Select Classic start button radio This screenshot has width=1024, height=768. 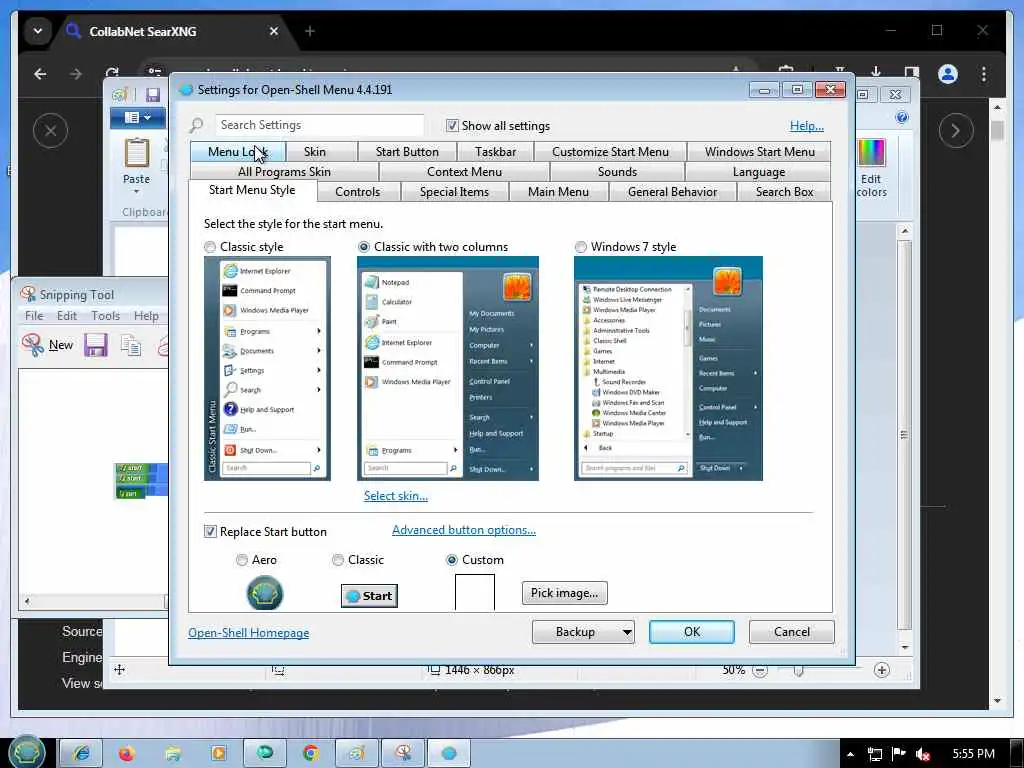[x=338, y=560]
